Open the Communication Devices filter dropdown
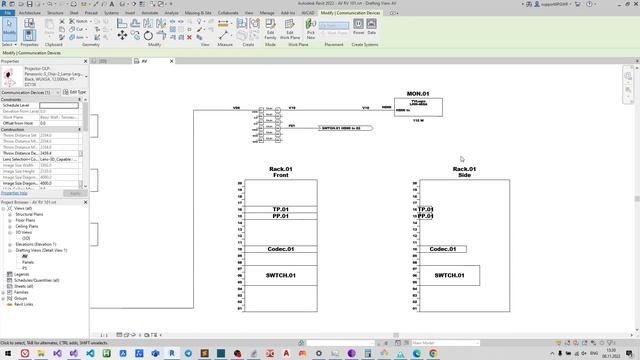Image resolution: width=640 pixels, height=360 pixels. [30, 93]
